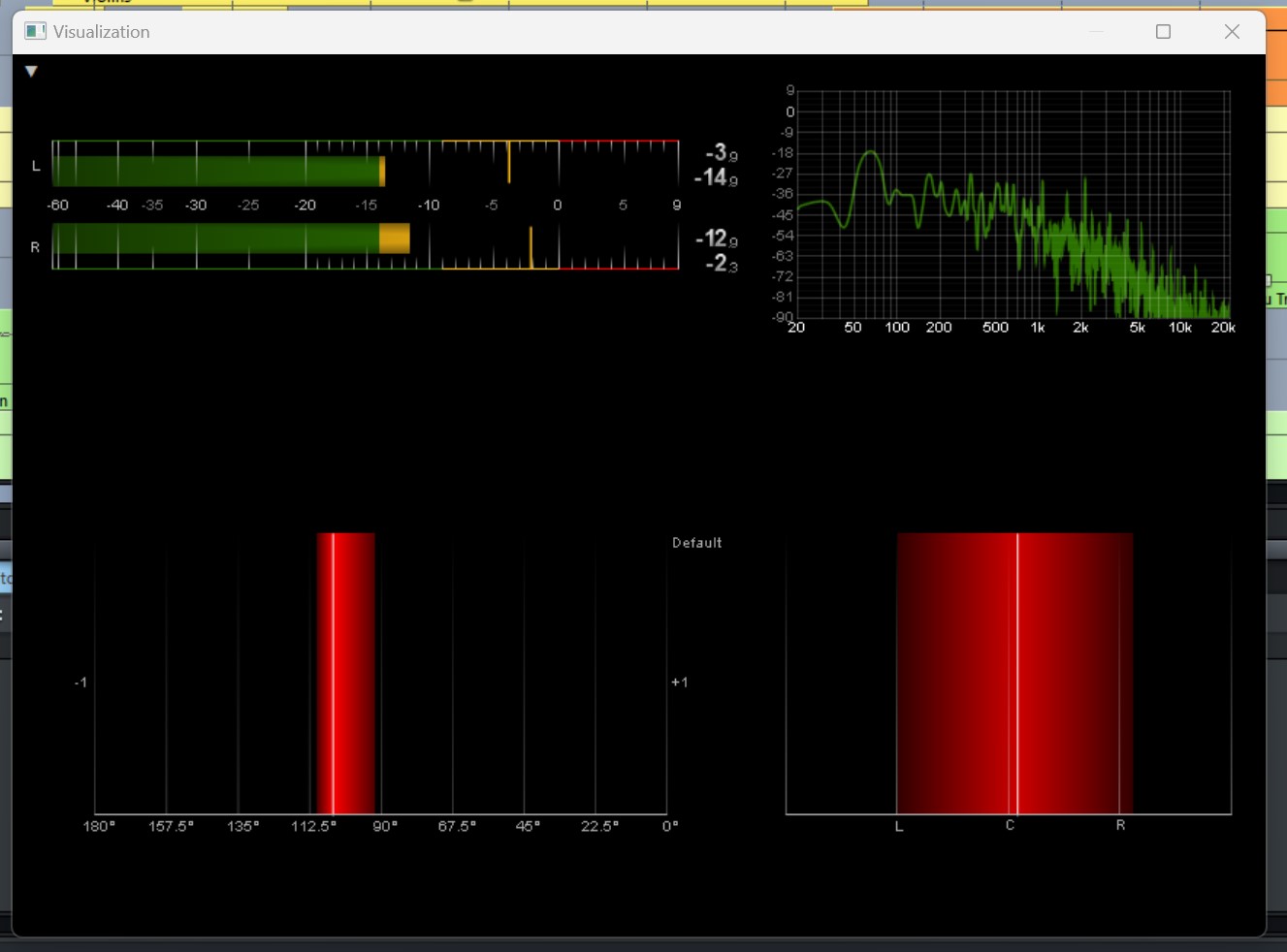Open the visualization dropdown triangle menu
Image resolution: width=1287 pixels, height=952 pixels.
[31, 72]
